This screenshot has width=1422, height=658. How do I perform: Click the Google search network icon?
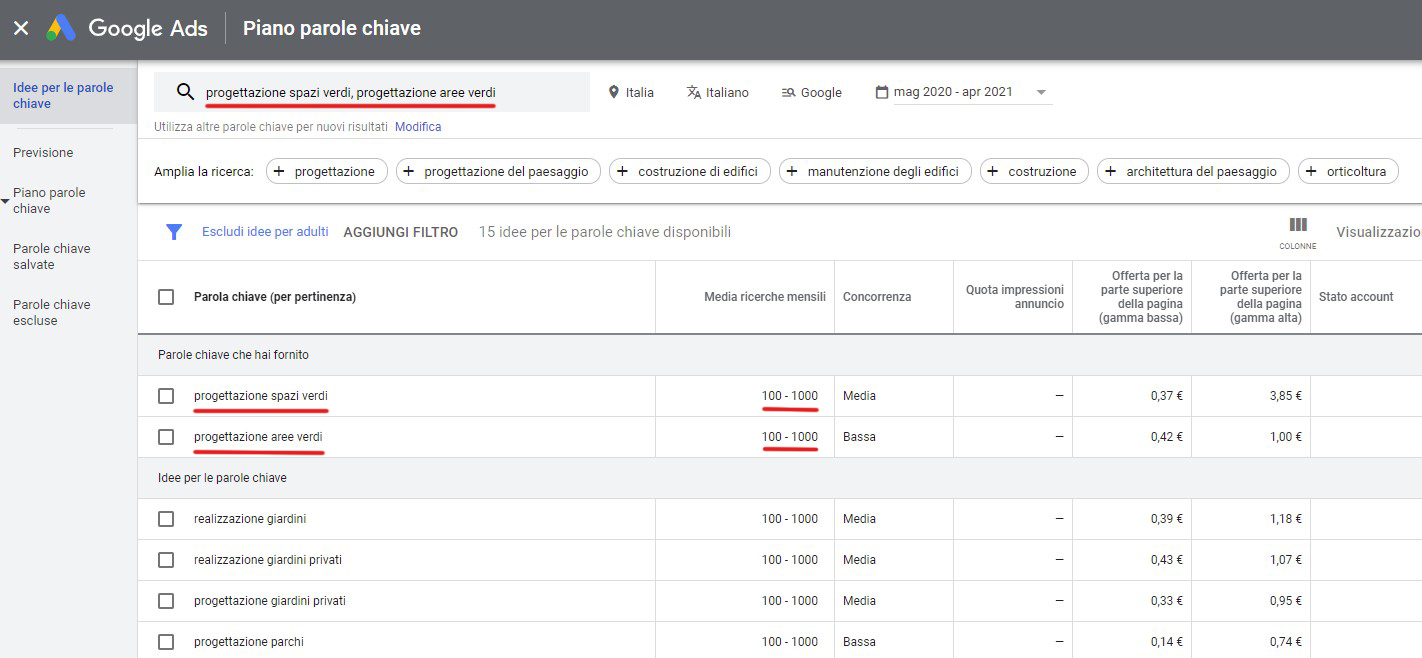coord(788,92)
